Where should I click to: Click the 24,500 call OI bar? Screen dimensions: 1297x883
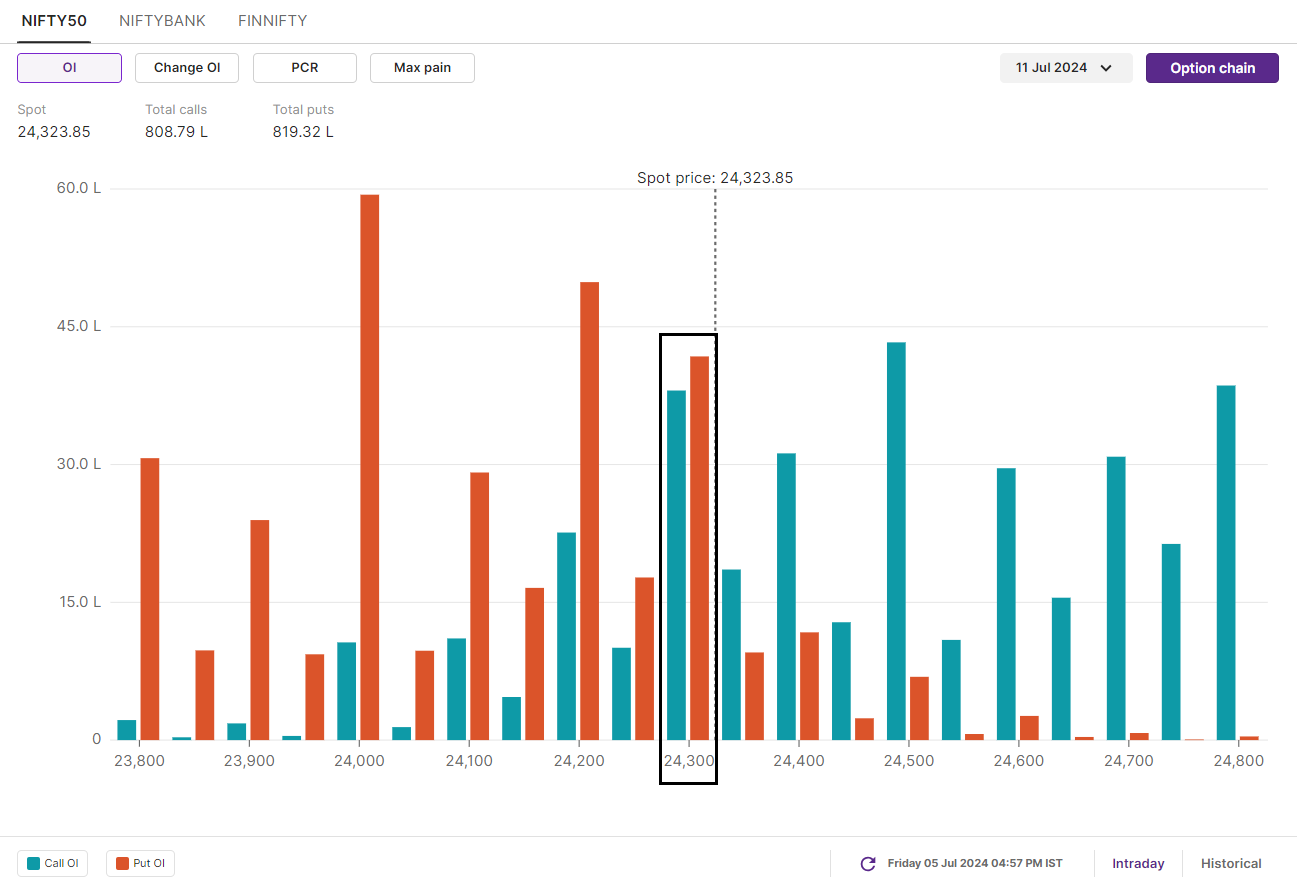point(896,541)
